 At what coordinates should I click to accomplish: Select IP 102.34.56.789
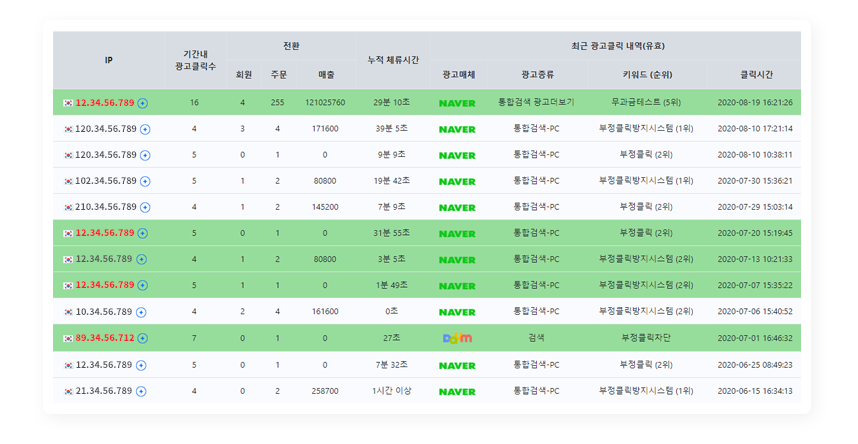pos(106,181)
